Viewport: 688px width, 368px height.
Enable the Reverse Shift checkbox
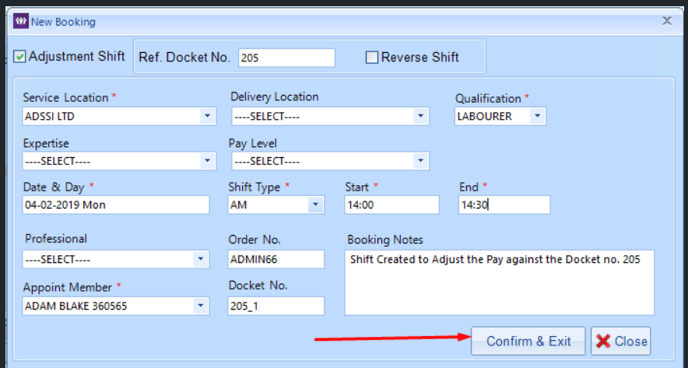pyautogui.click(x=372, y=57)
